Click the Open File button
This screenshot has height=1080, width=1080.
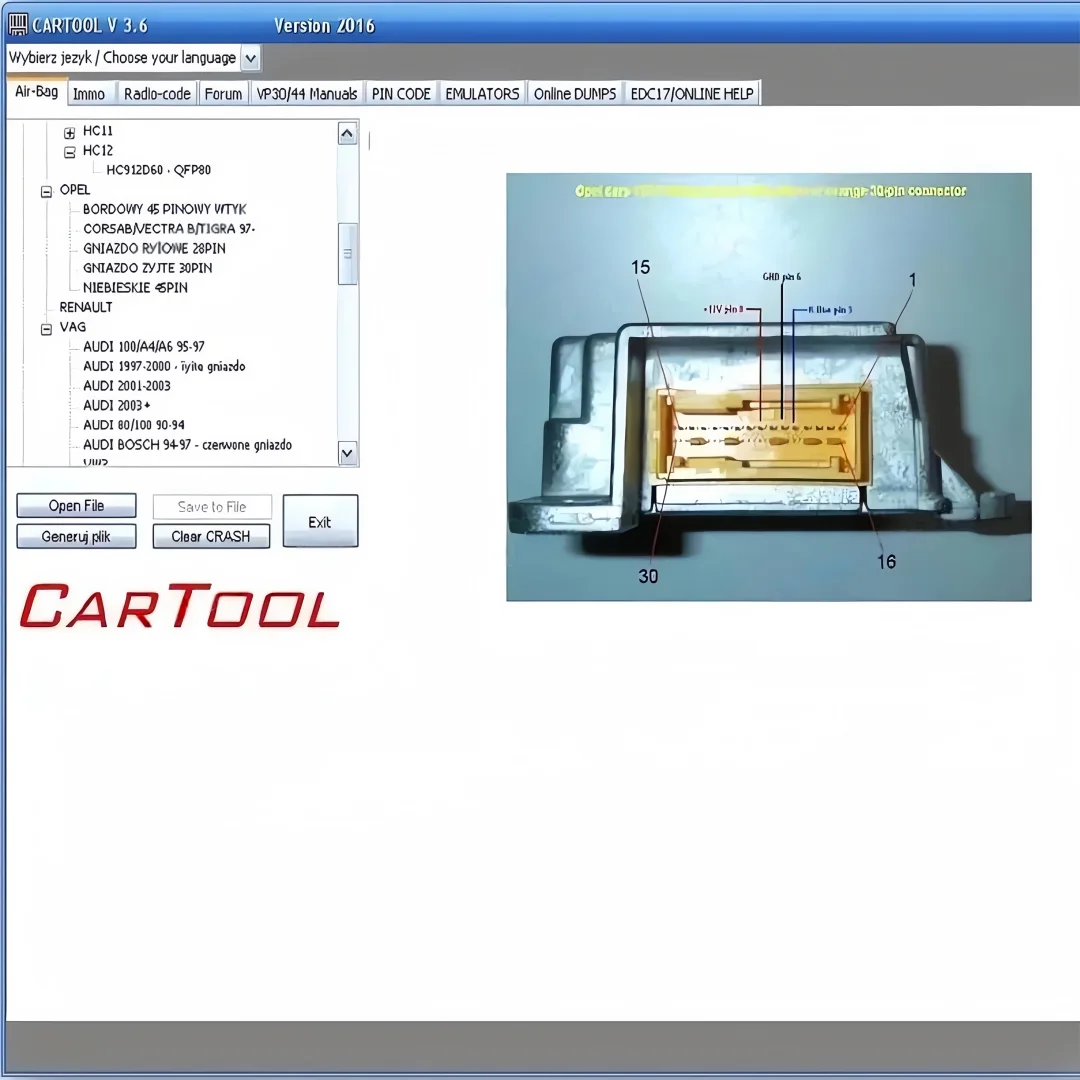pos(76,506)
